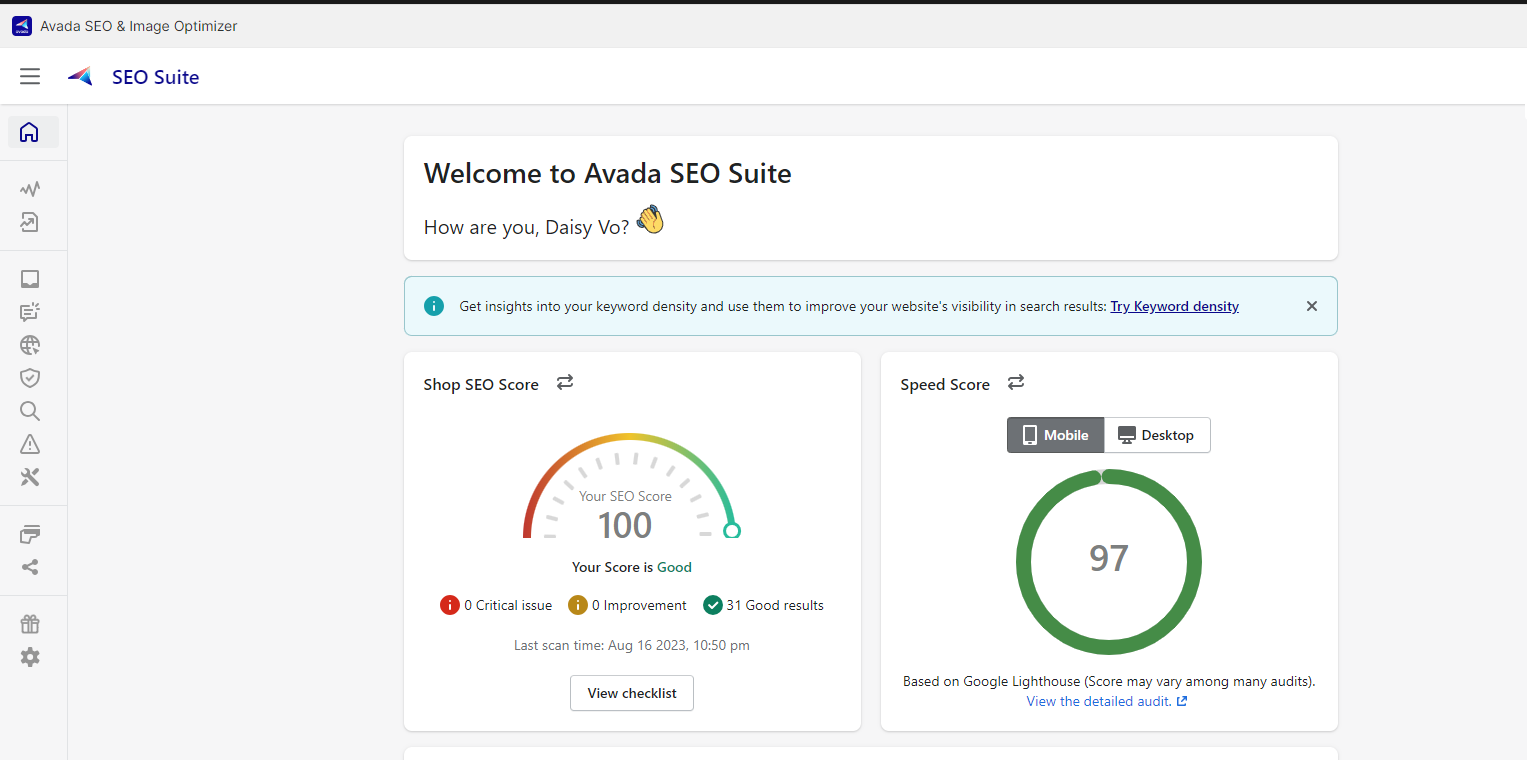Click the green Good results check icon
The height and width of the screenshot is (760, 1527).
coord(713,605)
